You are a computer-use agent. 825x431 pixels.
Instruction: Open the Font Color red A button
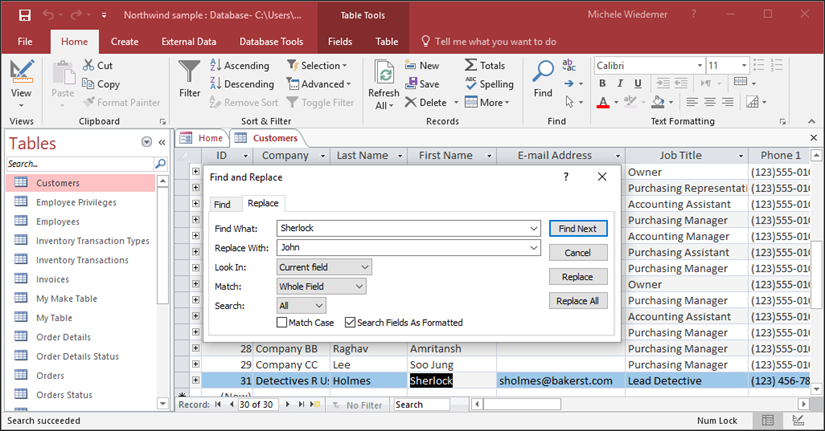coord(603,102)
